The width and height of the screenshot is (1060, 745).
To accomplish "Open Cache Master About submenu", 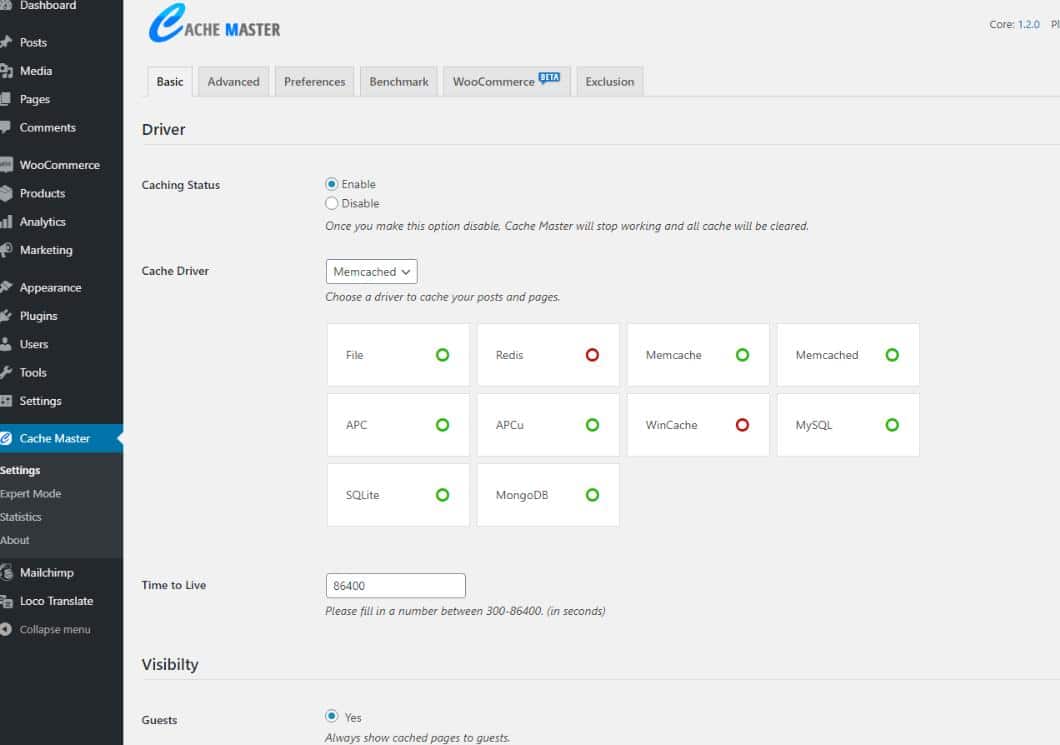I will 15,540.
